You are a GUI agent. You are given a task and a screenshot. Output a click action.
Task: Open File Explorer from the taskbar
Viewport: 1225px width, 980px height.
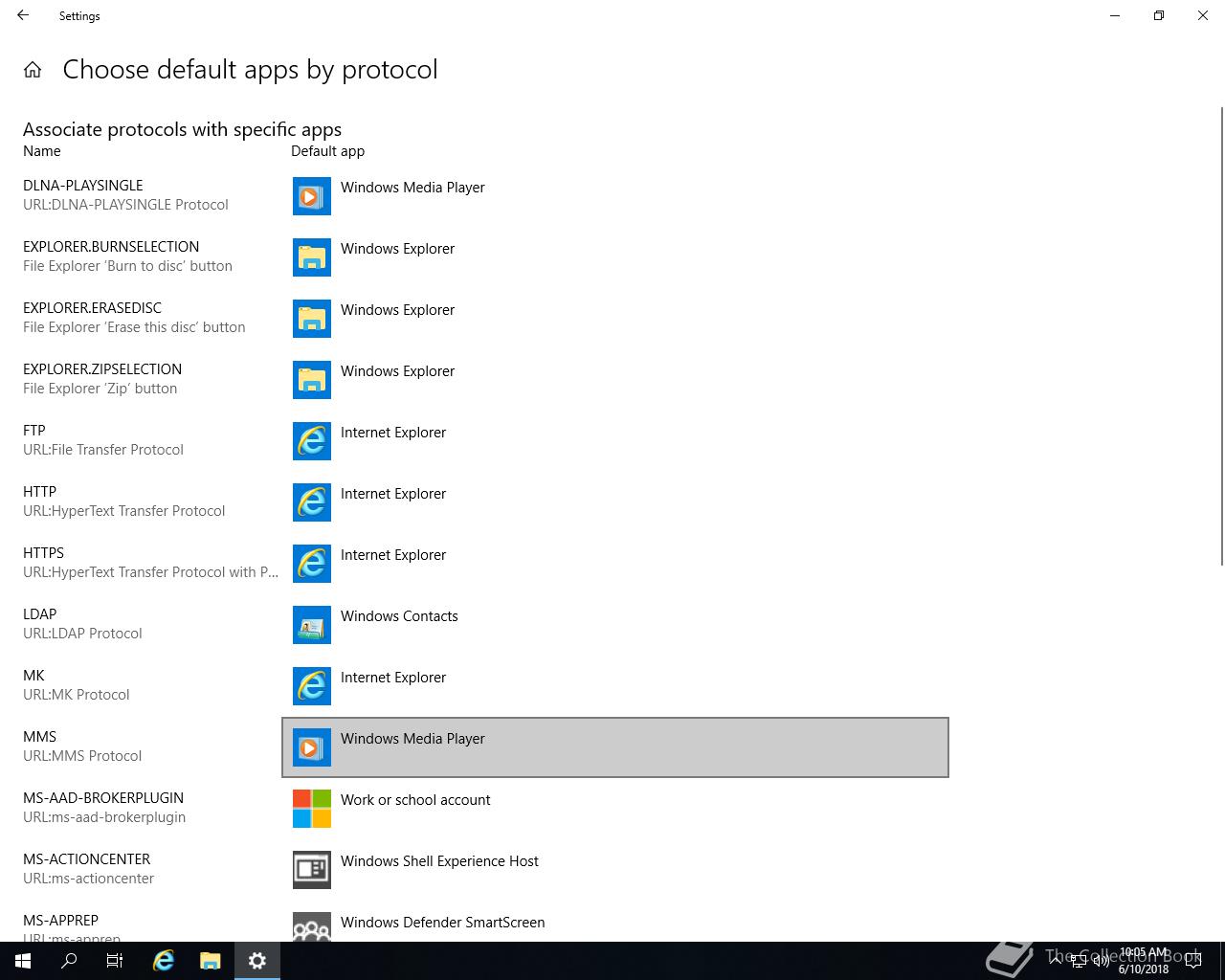point(211,961)
